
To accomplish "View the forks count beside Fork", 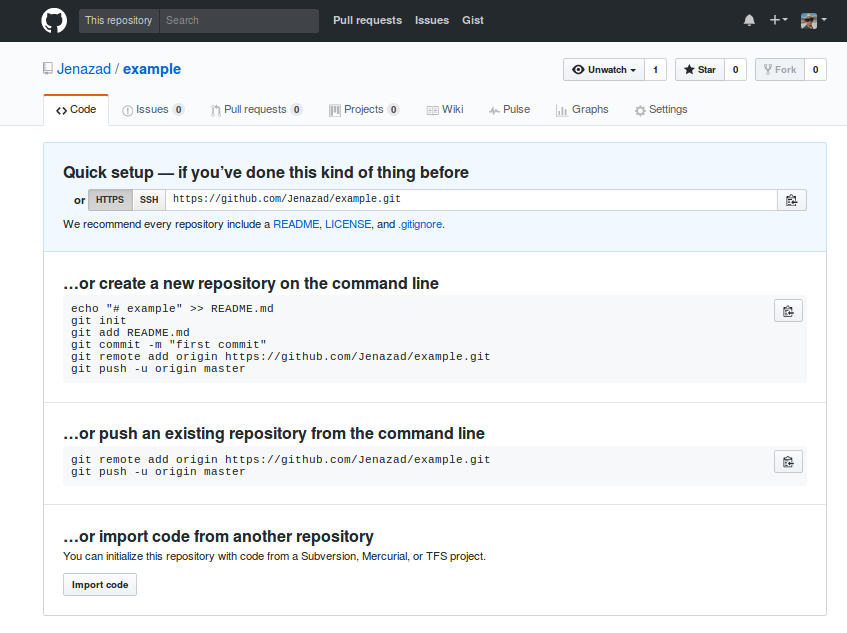I will click(x=815, y=70).
